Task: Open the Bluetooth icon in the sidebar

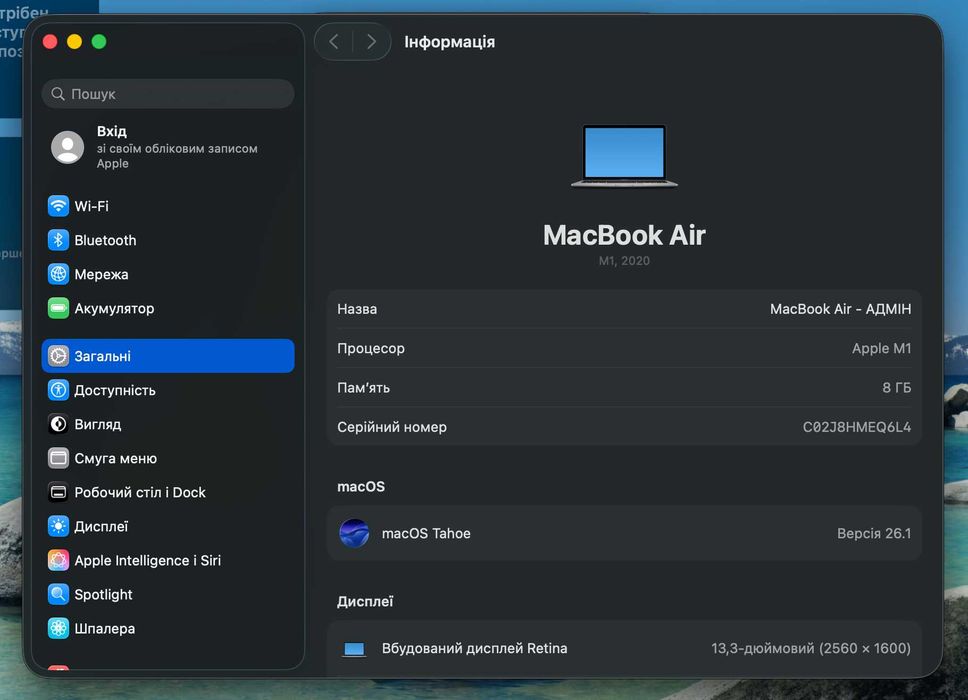Action: click(58, 240)
